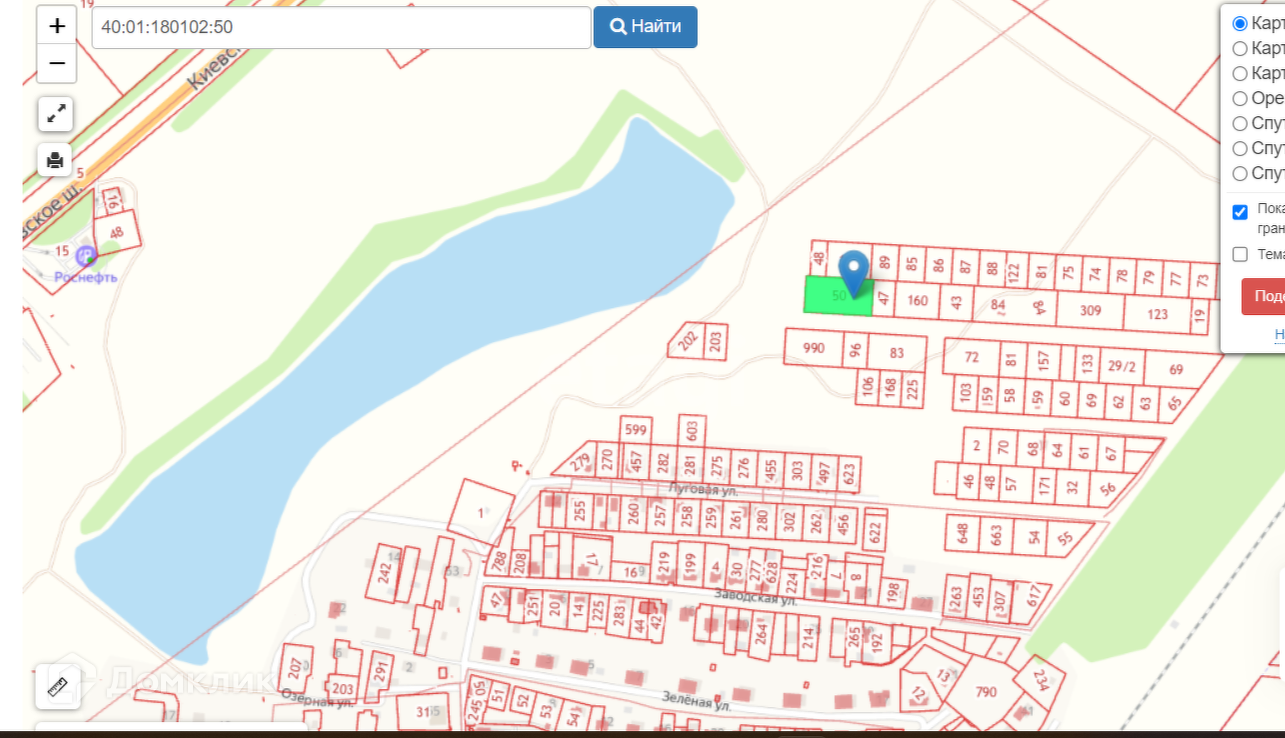Select the currently chosen Карт radio option

point(1240,23)
